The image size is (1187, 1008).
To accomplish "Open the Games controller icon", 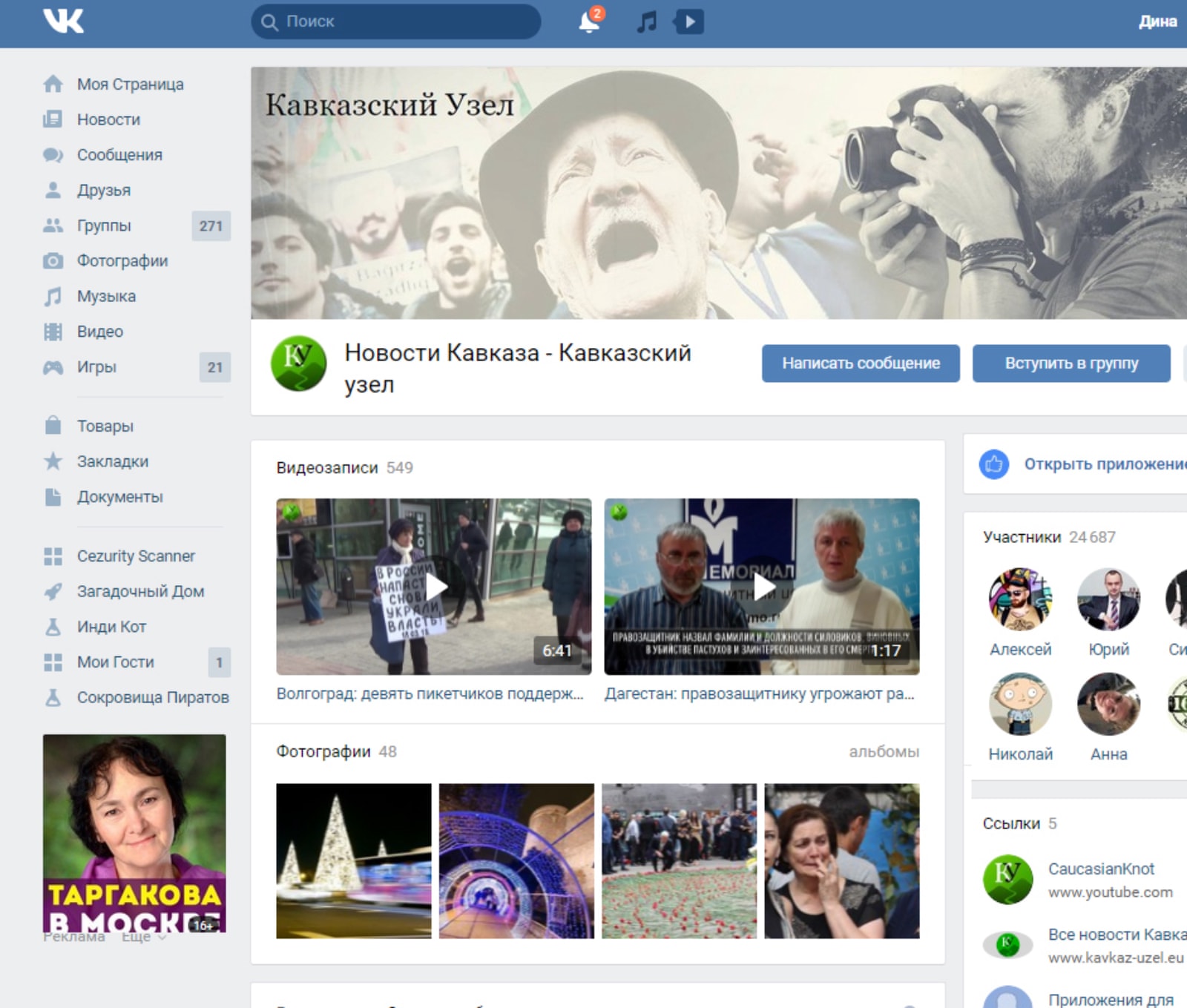I will coord(53,367).
